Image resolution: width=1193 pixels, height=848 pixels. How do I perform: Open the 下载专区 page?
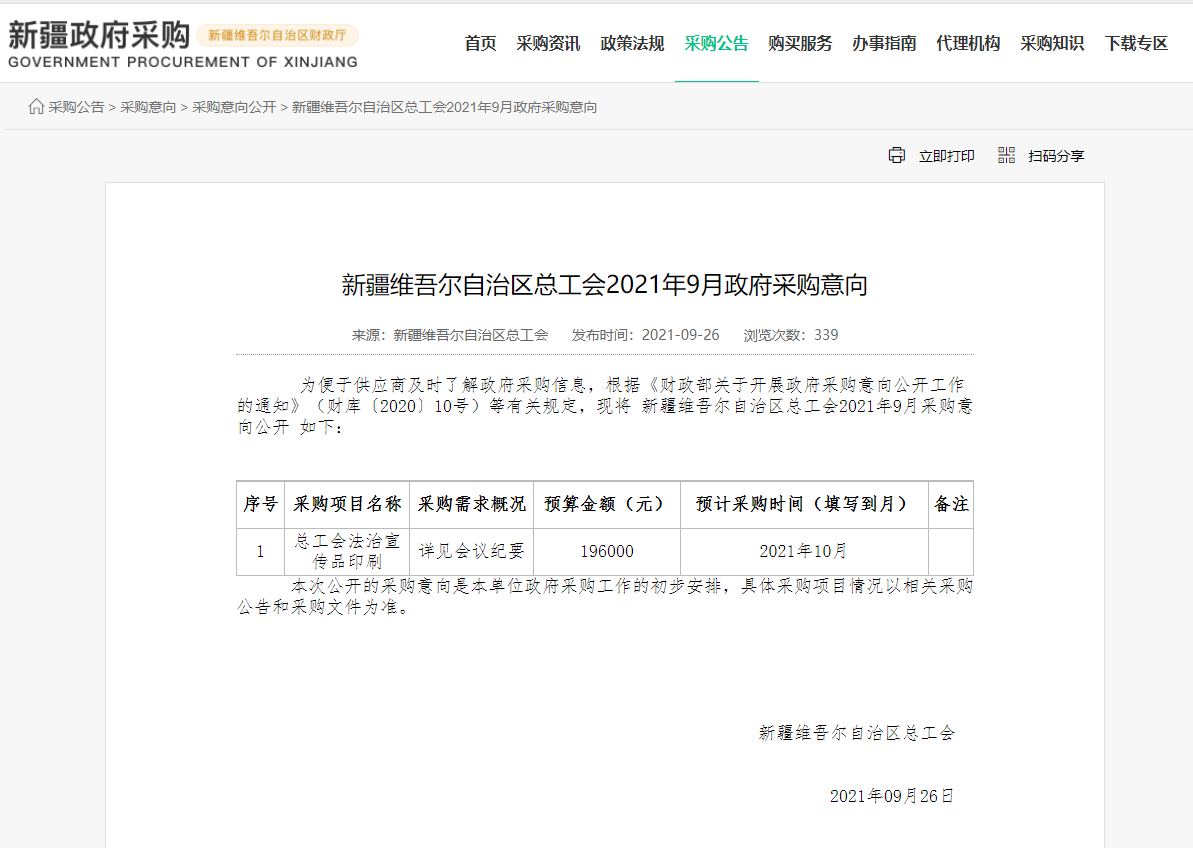click(x=1136, y=44)
